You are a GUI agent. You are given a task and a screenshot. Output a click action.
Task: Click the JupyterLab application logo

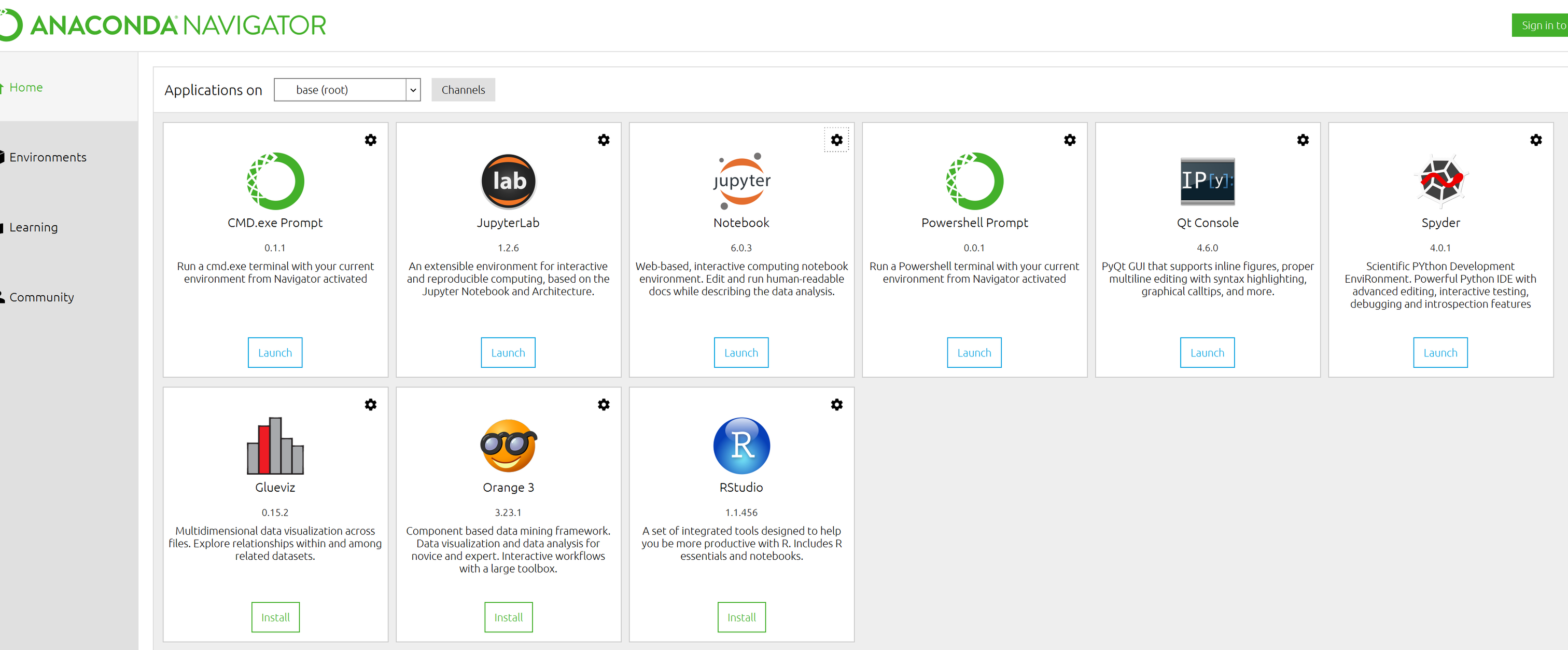pyautogui.click(x=508, y=181)
